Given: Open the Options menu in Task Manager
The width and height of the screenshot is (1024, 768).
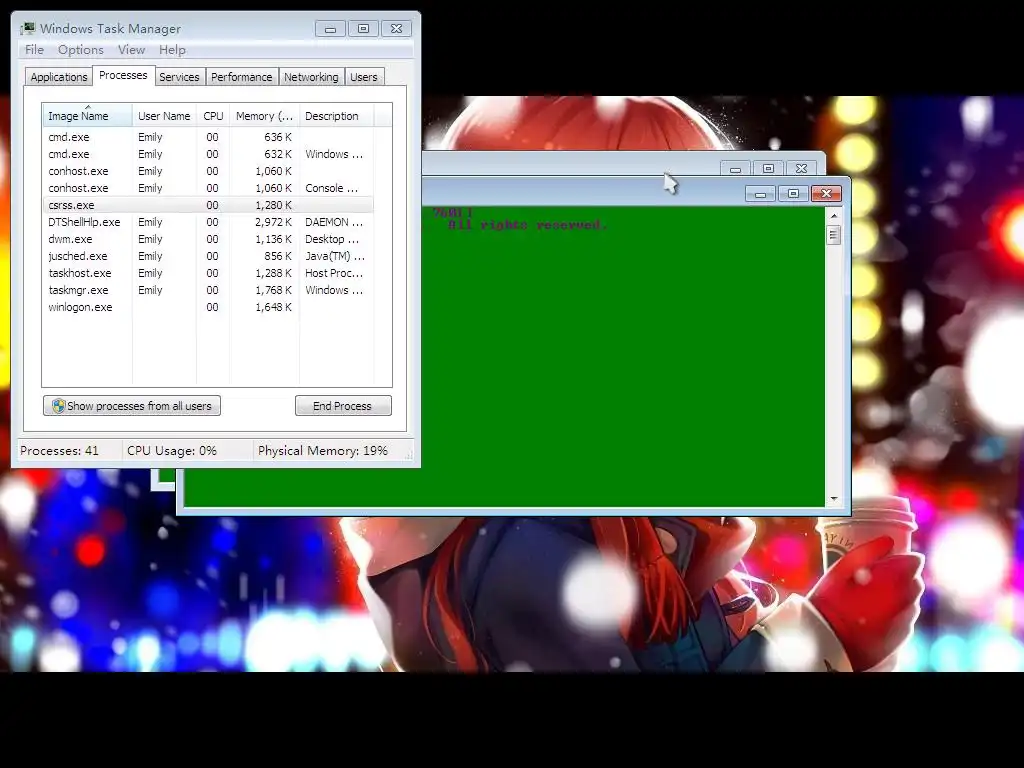Looking at the screenshot, I should click(x=80, y=50).
